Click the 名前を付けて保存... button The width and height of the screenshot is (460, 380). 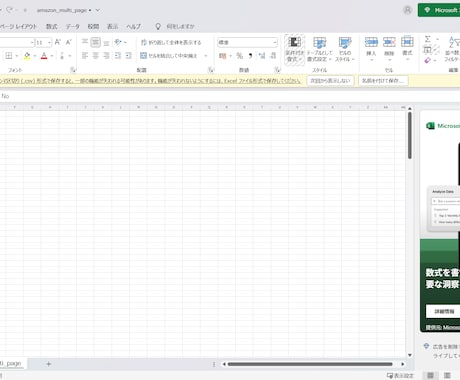(383, 81)
